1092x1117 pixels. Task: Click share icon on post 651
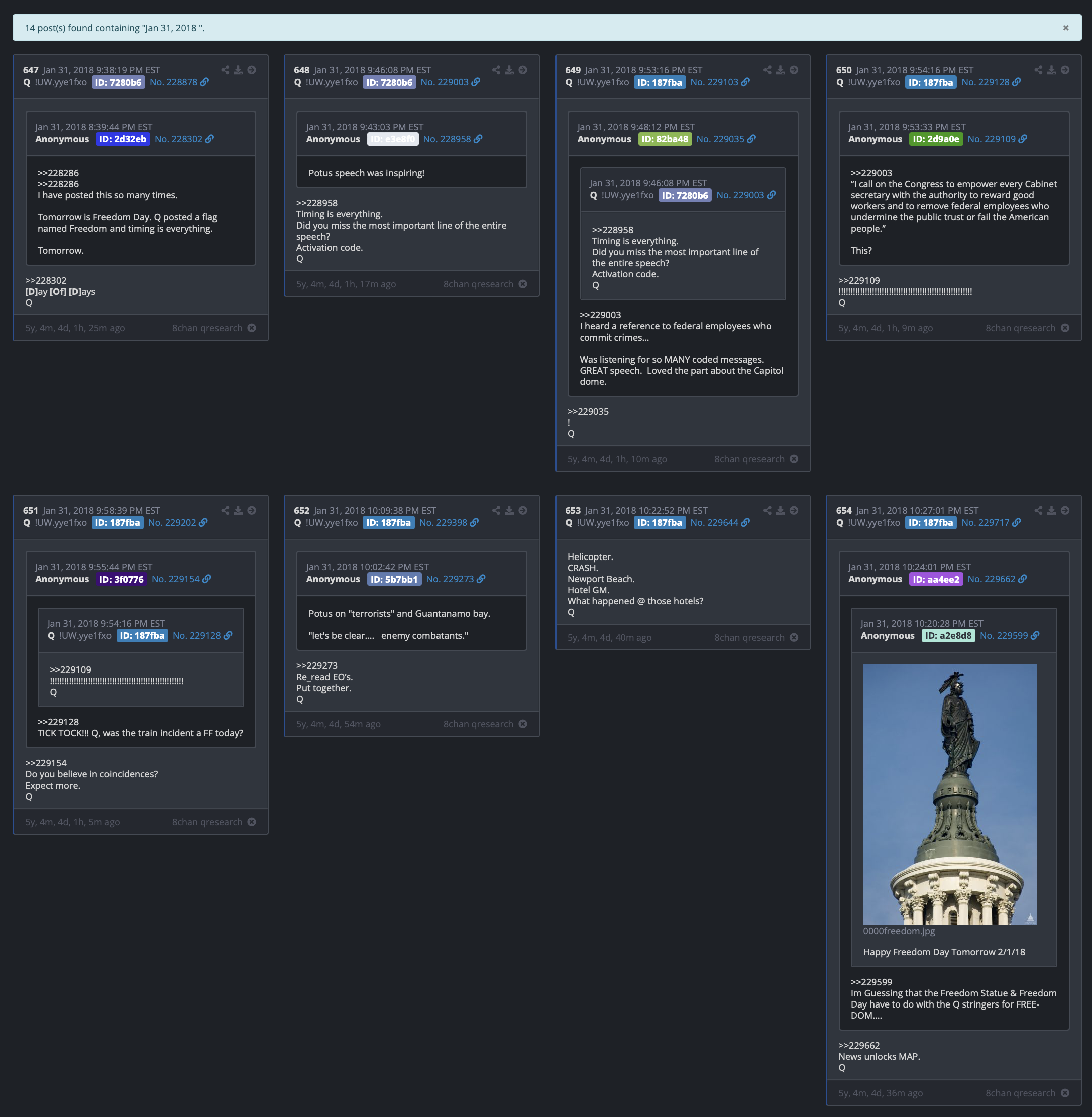pyautogui.click(x=225, y=510)
